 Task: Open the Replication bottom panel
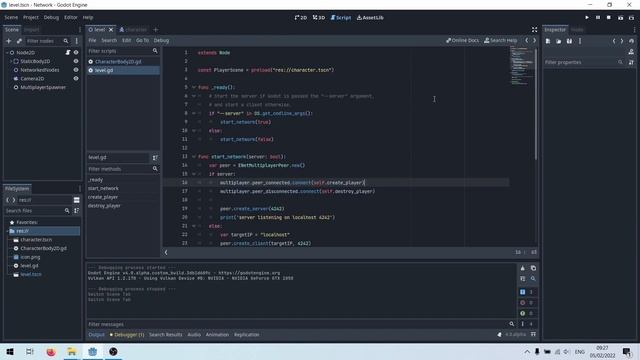(x=247, y=335)
